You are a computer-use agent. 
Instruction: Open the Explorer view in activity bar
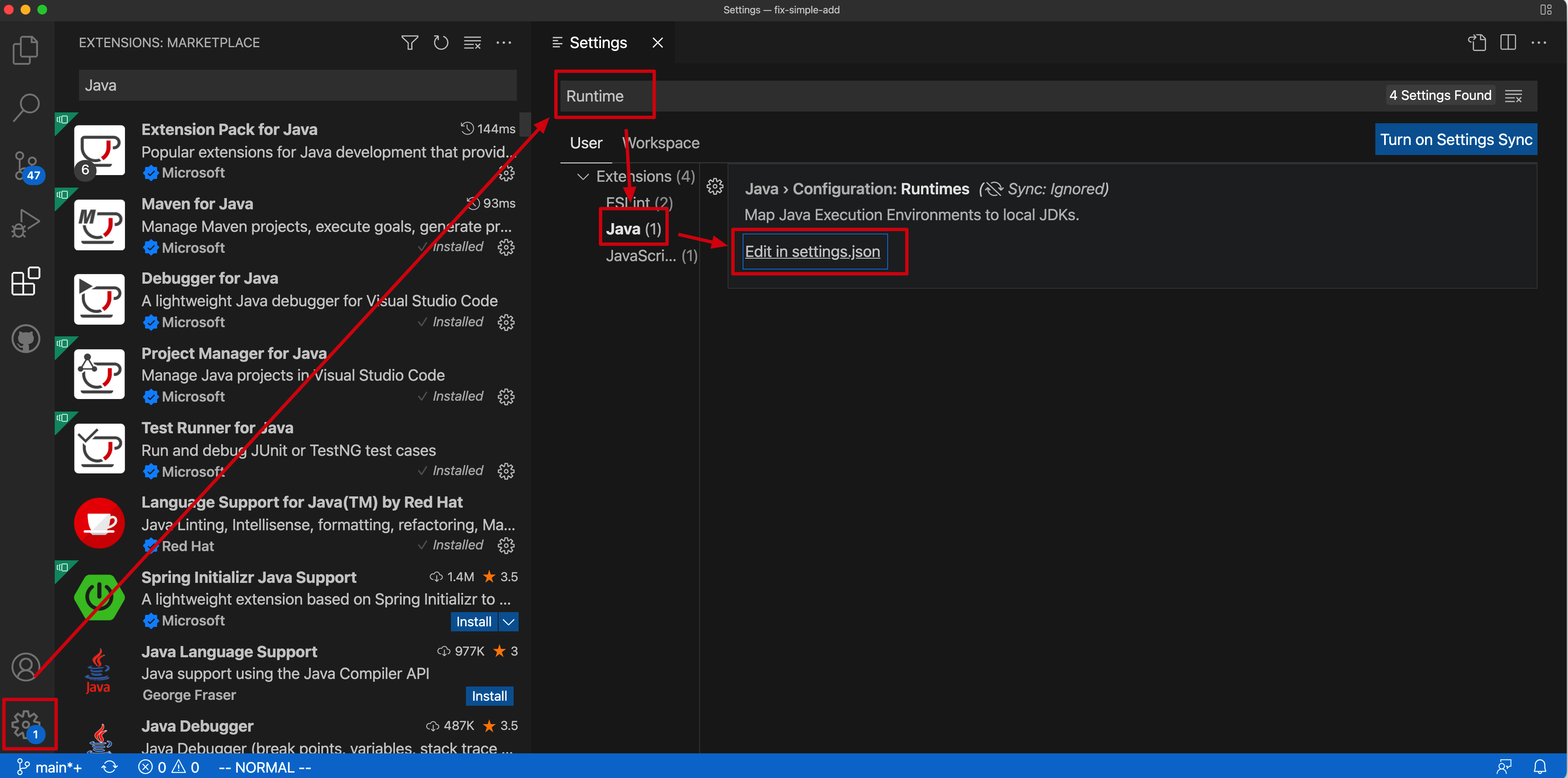pos(25,50)
